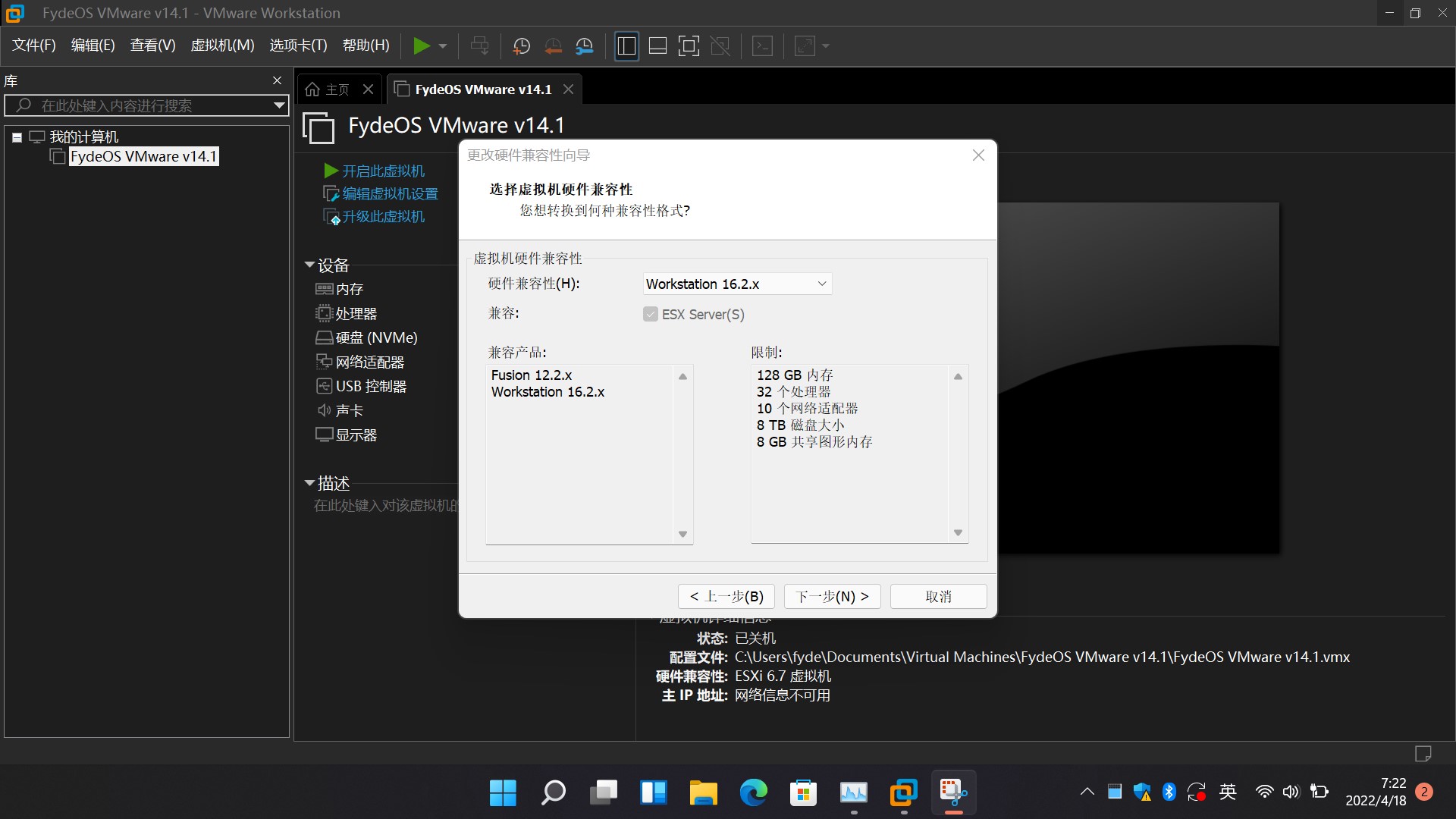Click down arrow of 兼容产品 list scrollbar

point(682,534)
